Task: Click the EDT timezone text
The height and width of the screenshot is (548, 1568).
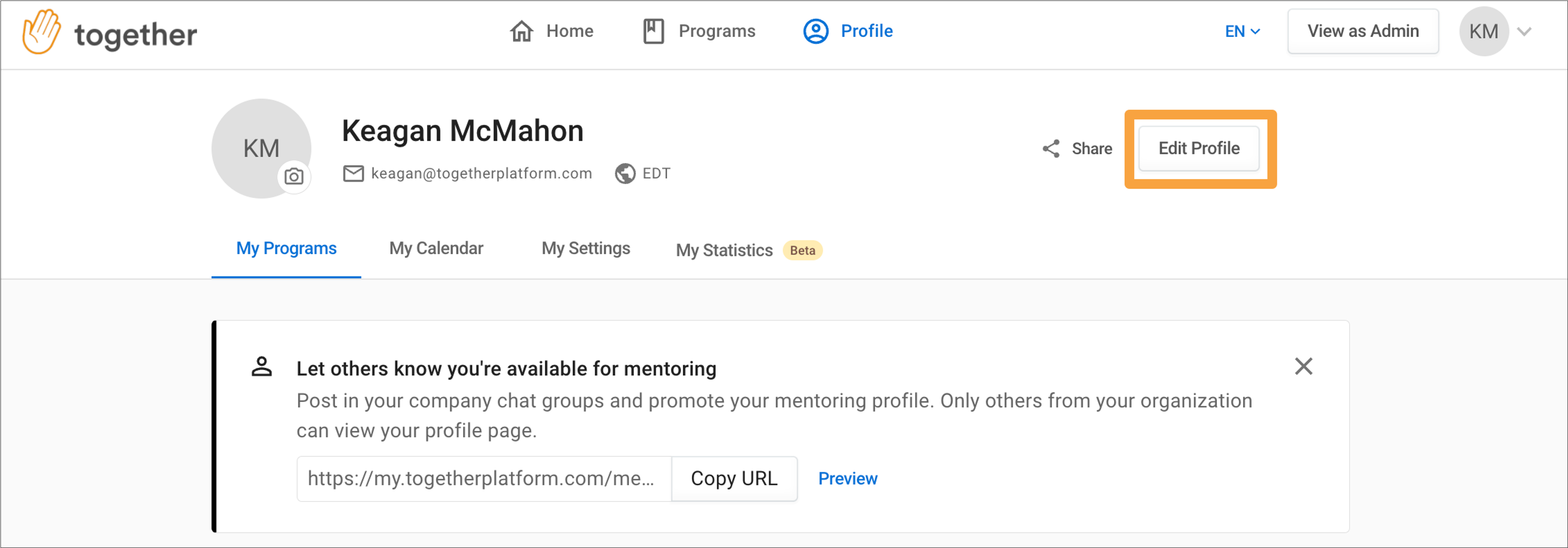Action: (656, 174)
